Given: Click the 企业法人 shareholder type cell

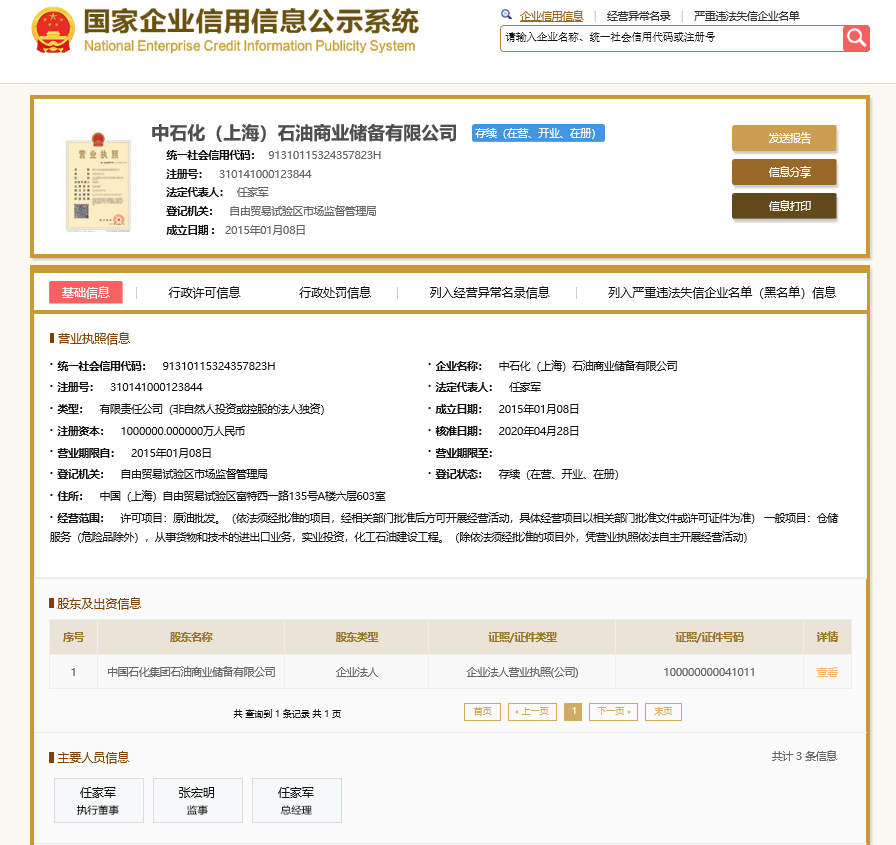Looking at the screenshot, I should click(x=357, y=672).
